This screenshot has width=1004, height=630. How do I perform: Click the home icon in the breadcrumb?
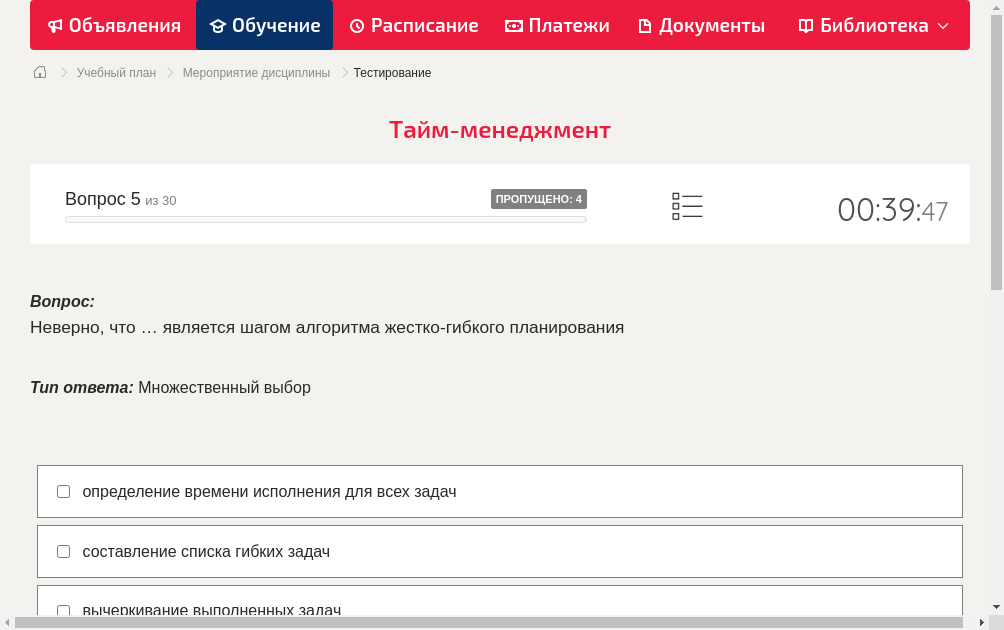(x=39, y=72)
